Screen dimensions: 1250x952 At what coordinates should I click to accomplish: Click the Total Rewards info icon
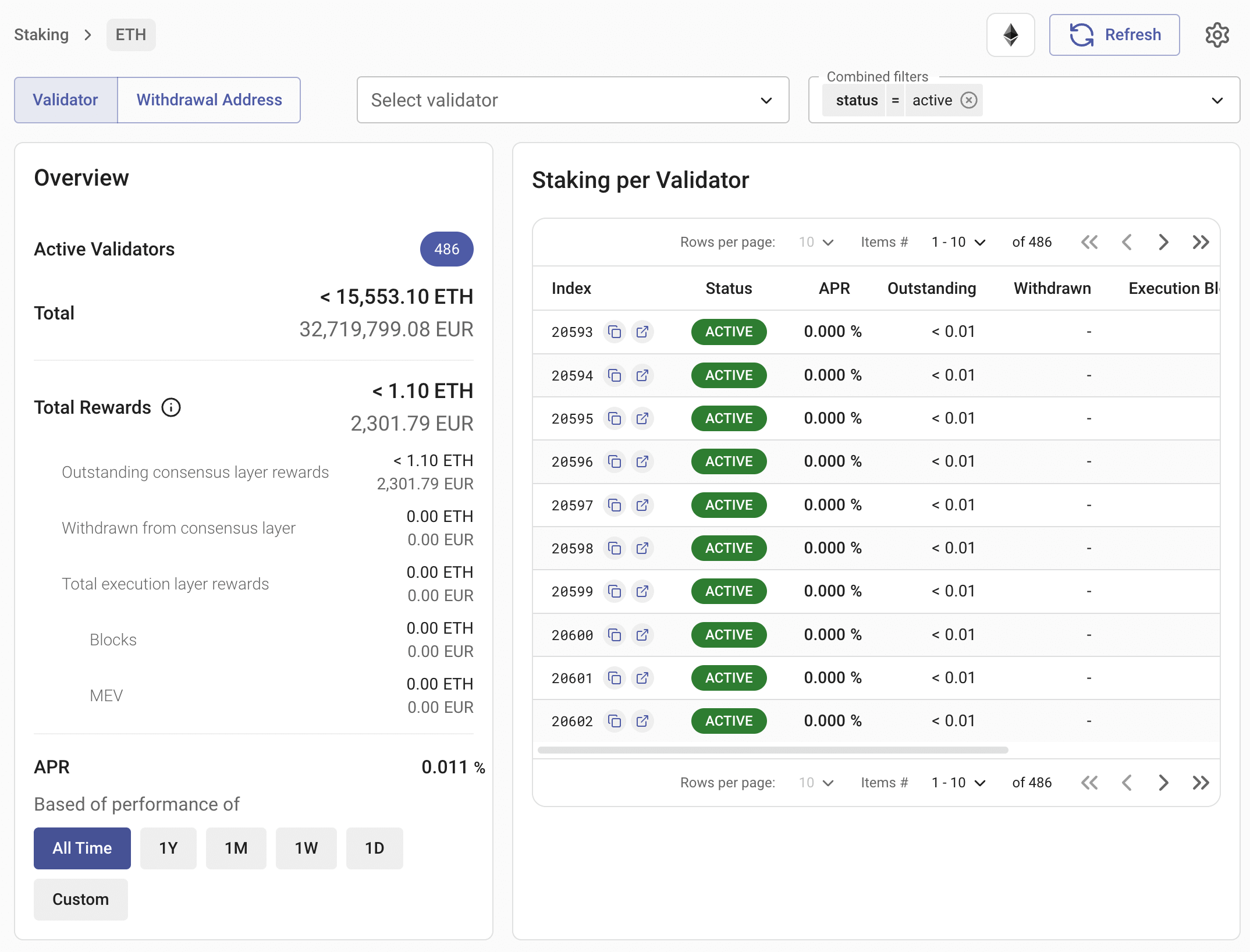(171, 407)
